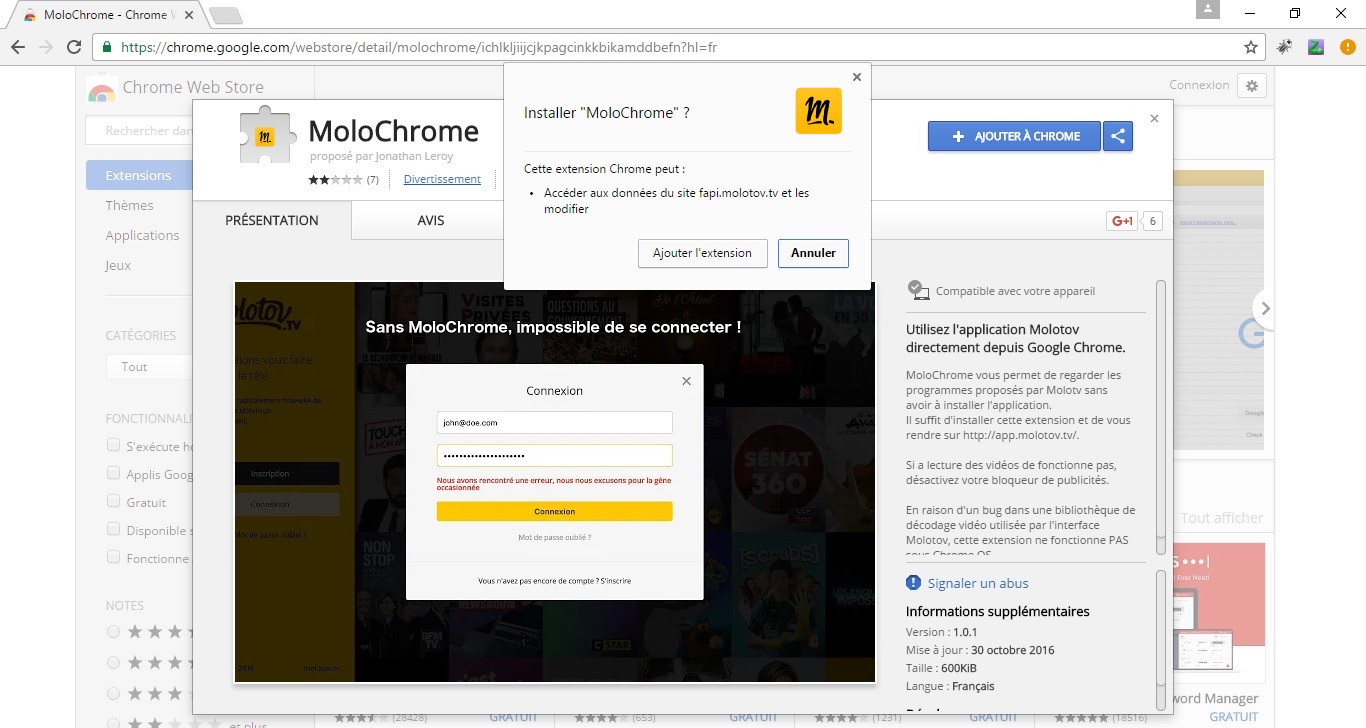Open the Web Store settings gear

[x=1251, y=86]
